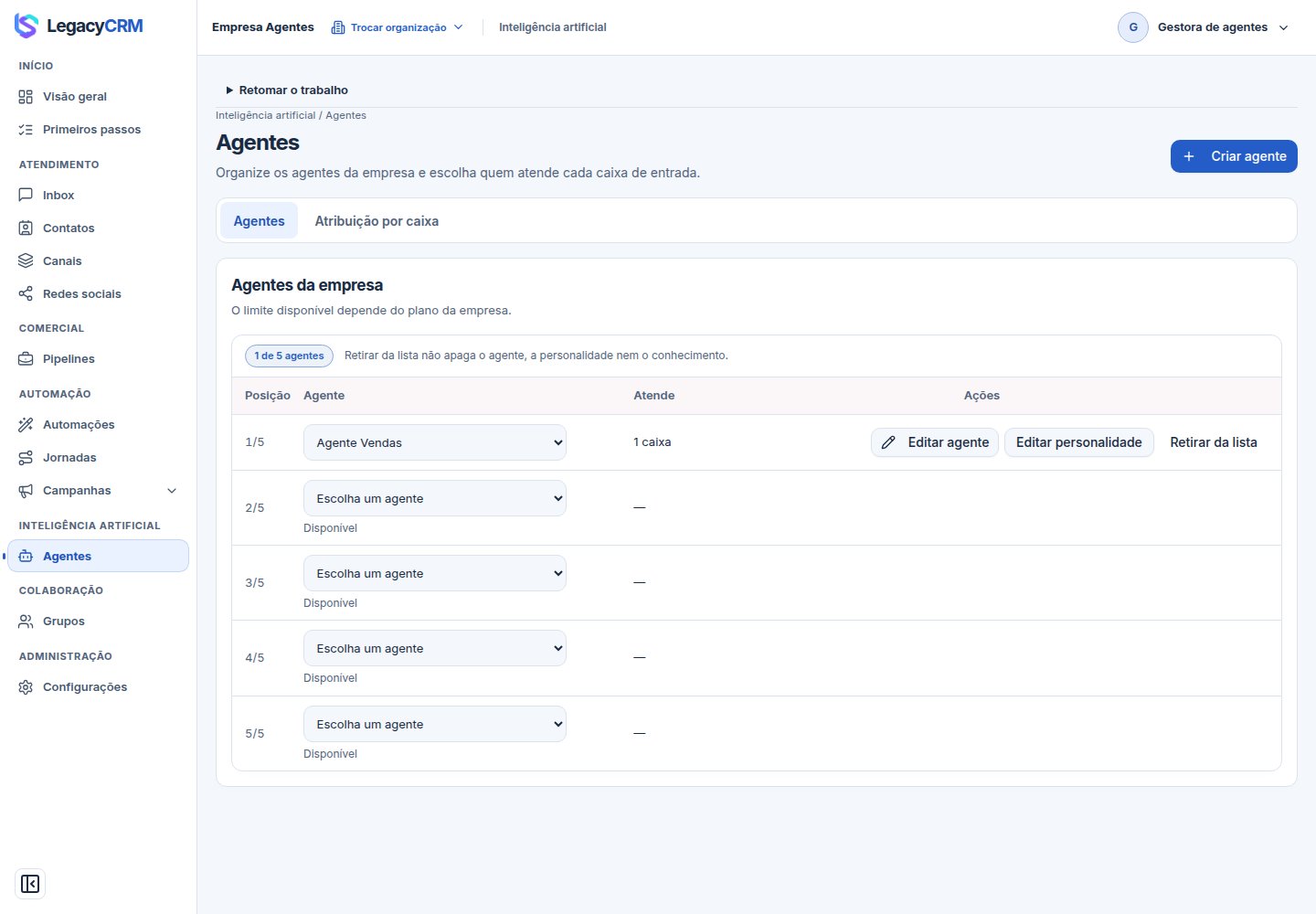This screenshot has height=914, width=1316.
Task: Click the Canais layers icon
Action: (x=26, y=261)
